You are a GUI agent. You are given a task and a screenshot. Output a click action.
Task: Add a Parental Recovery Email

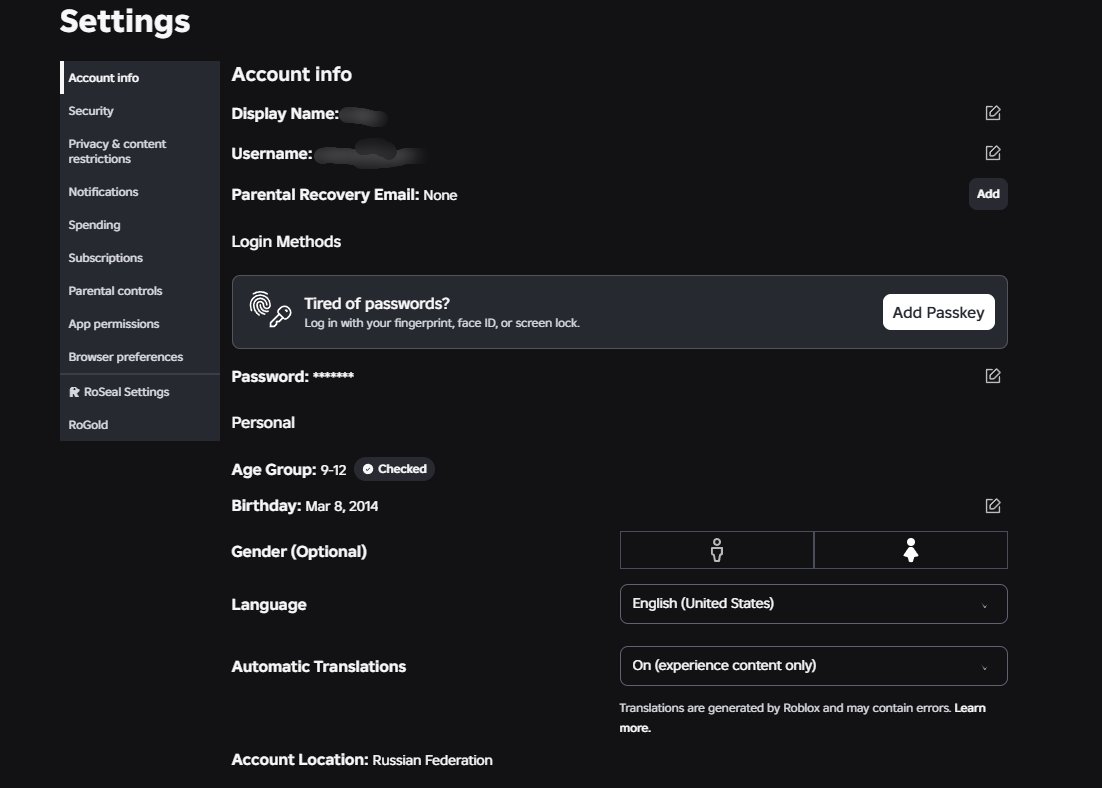(987, 194)
